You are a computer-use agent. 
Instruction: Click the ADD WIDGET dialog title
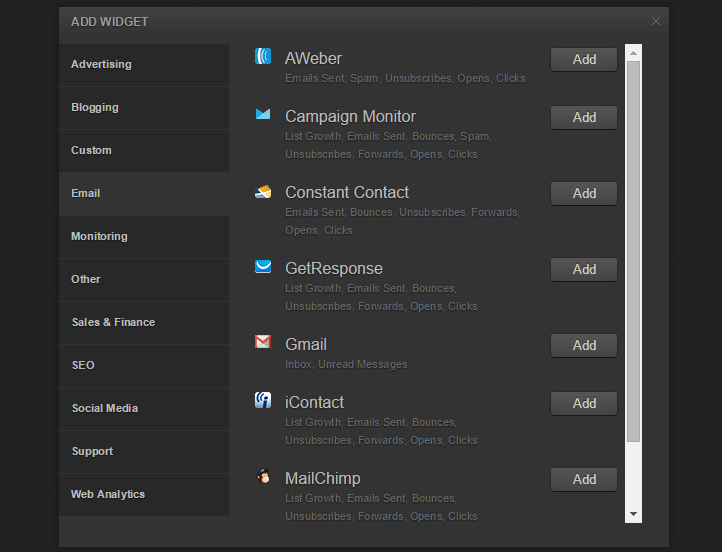pyautogui.click(x=110, y=22)
